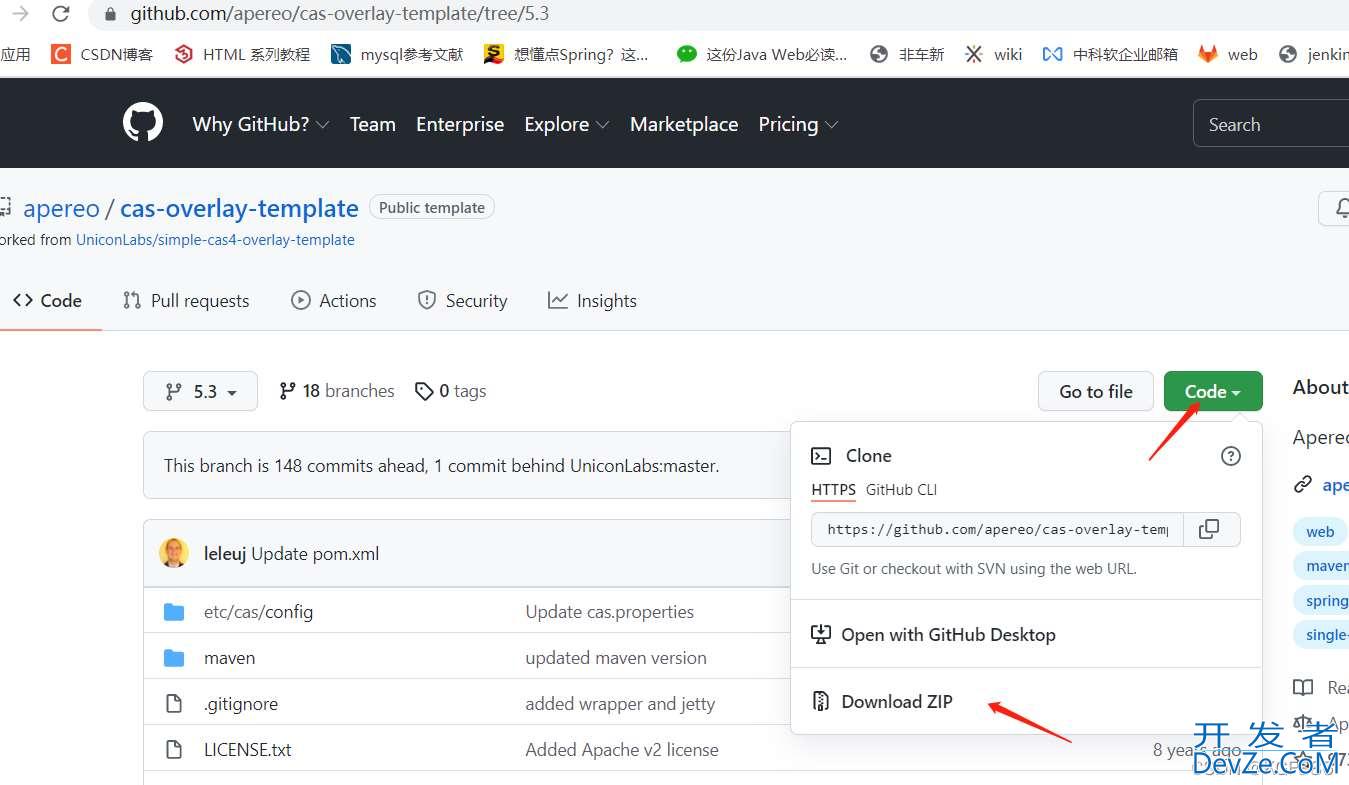The image size is (1349, 785).
Task: Expand the 5.3 branch selector dropdown
Action: [x=200, y=391]
